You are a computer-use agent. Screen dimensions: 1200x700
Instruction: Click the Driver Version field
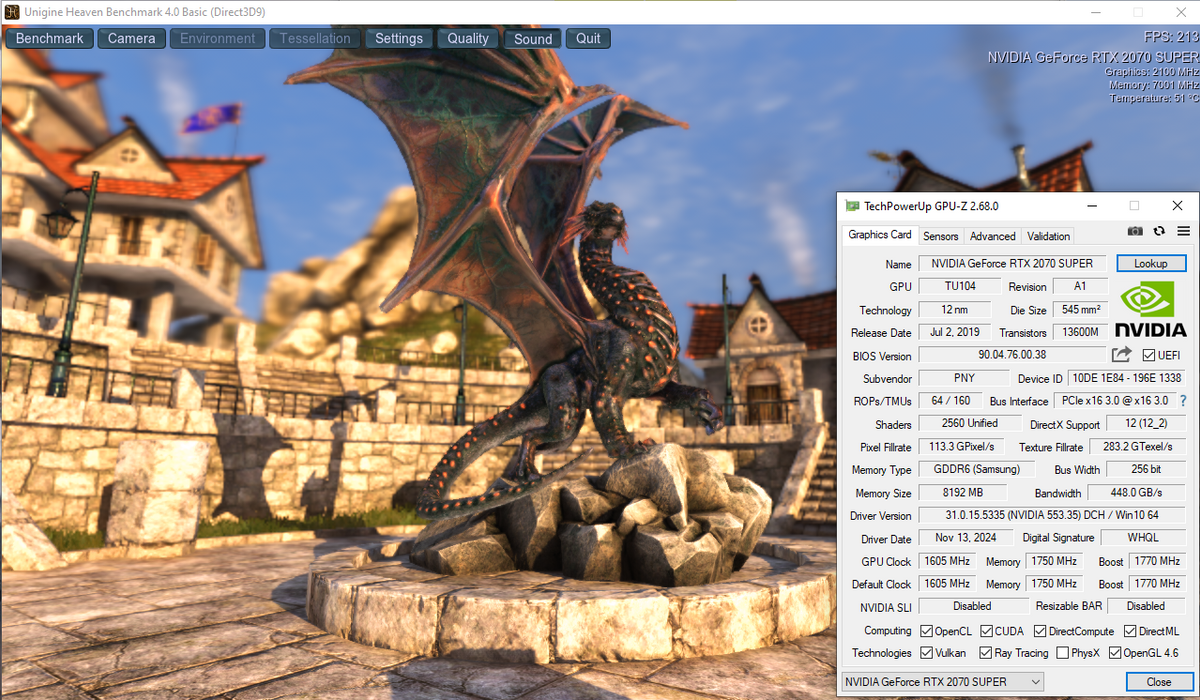tap(1051, 515)
